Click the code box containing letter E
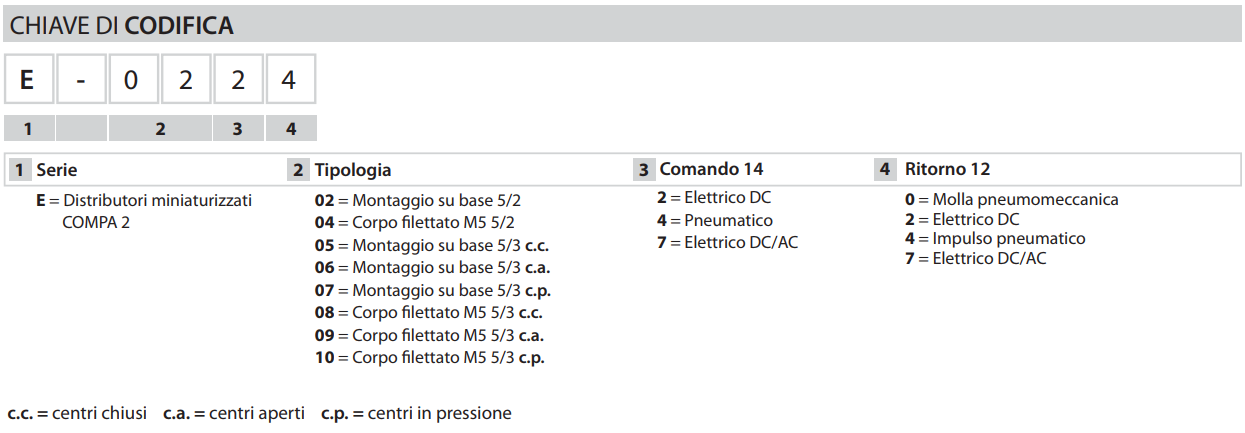The height and width of the screenshot is (433, 1245). click(29, 79)
